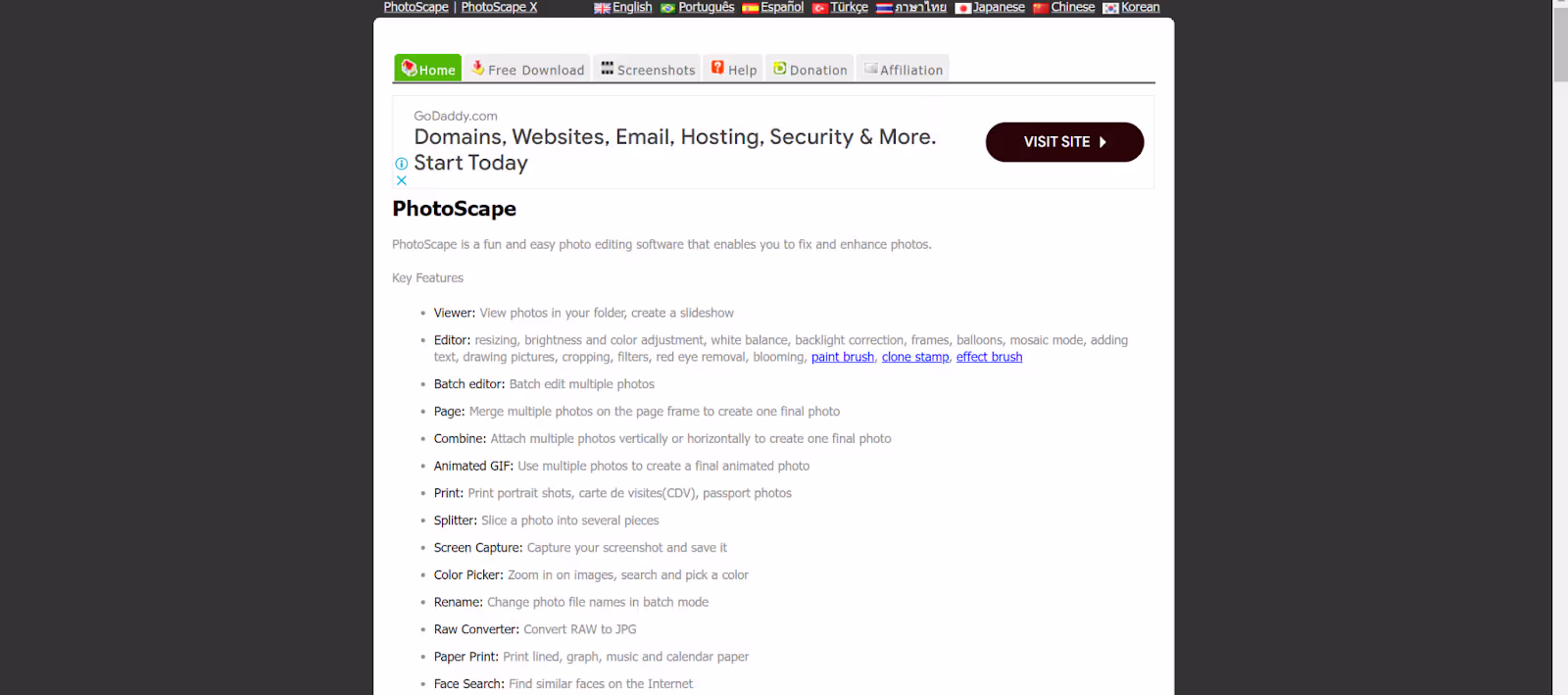Close the GoDaddy ad with X
This screenshot has height=695, width=1568.
point(401,180)
